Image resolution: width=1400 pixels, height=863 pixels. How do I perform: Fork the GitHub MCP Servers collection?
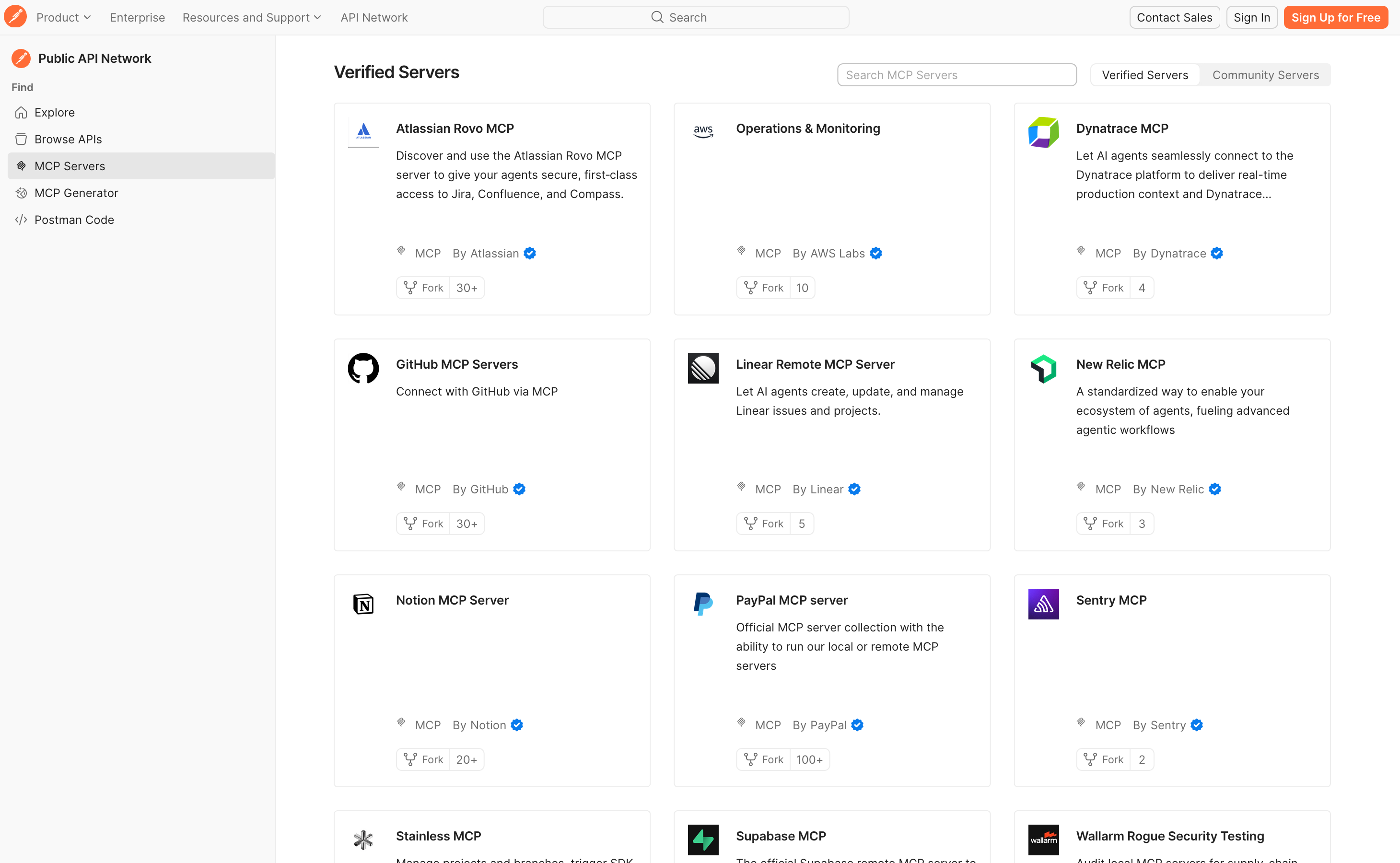(423, 524)
